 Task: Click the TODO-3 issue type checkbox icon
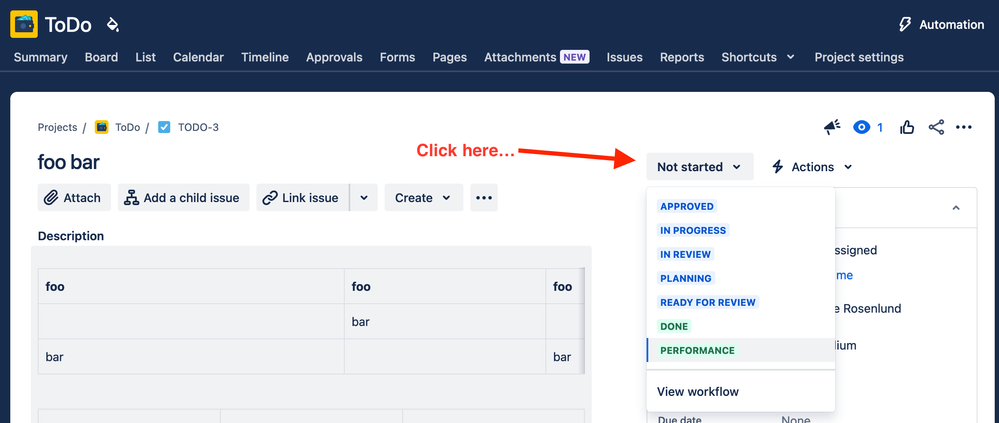[164, 127]
